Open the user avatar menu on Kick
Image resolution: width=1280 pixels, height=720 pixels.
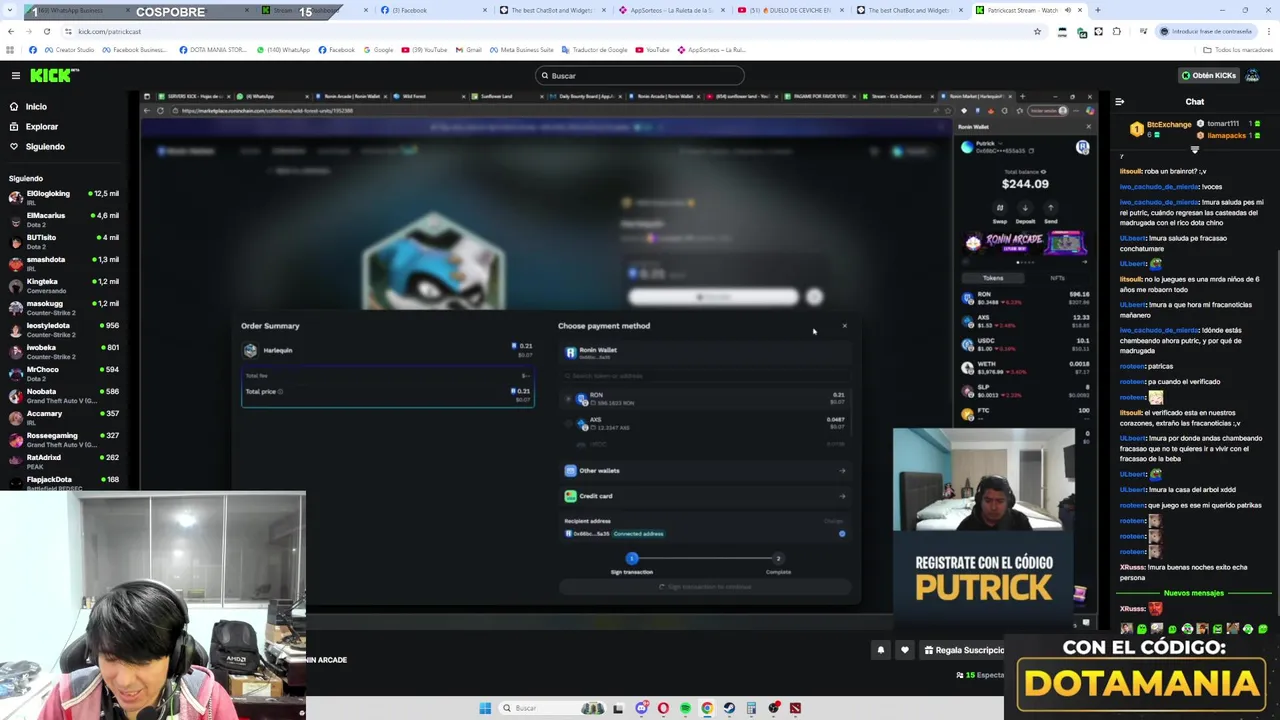pyautogui.click(x=1252, y=75)
